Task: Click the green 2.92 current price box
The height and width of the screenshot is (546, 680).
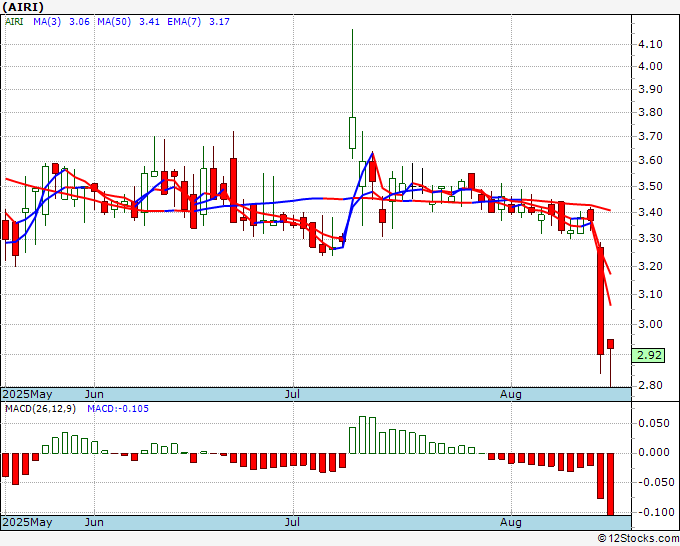Action: tap(648, 355)
